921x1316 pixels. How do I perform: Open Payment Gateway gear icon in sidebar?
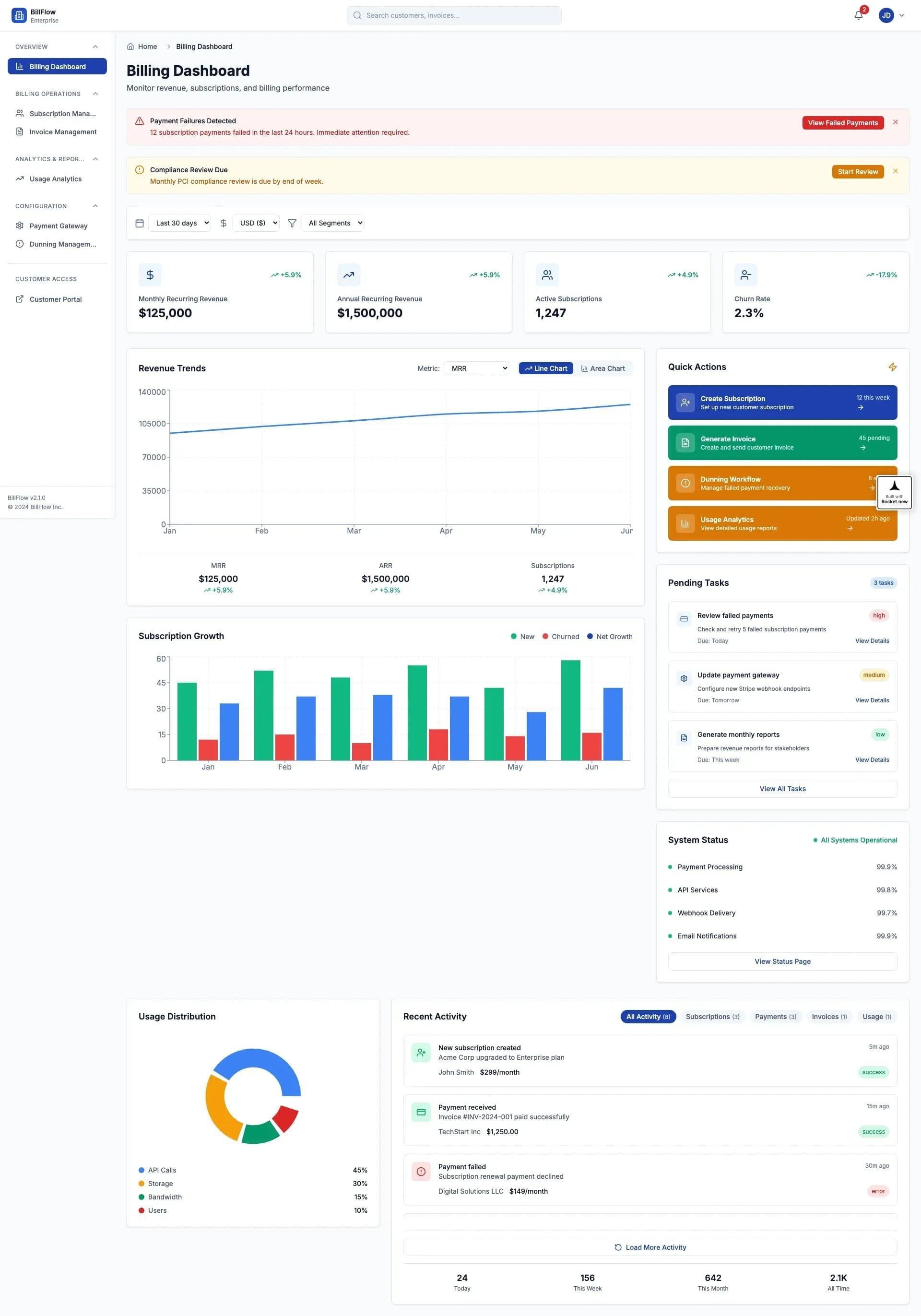point(20,226)
